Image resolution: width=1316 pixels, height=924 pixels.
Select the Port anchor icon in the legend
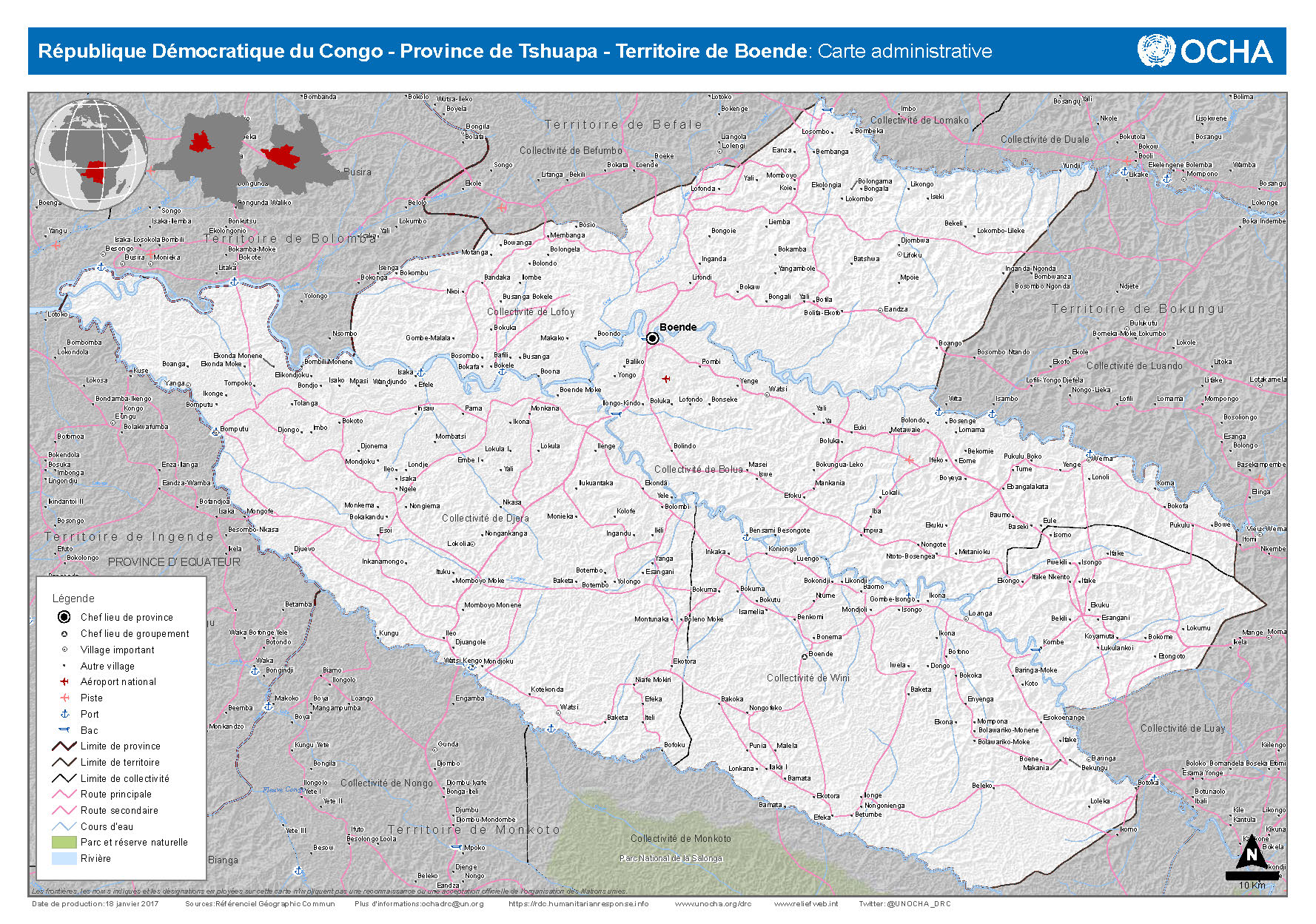64,714
